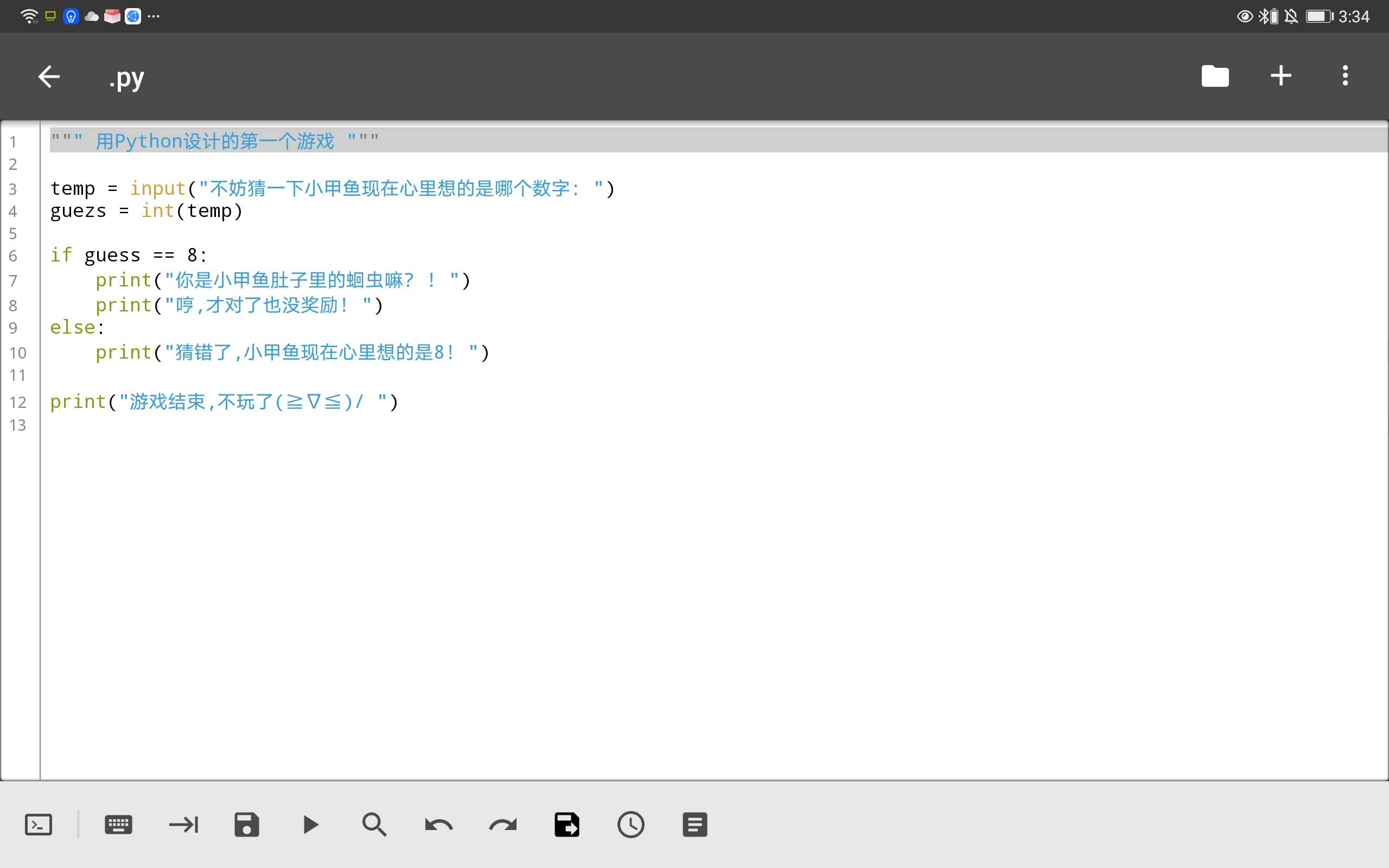Place cursor in docstring on line 1
The width and height of the screenshot is (1389, 868).
(x=215, y=141)
